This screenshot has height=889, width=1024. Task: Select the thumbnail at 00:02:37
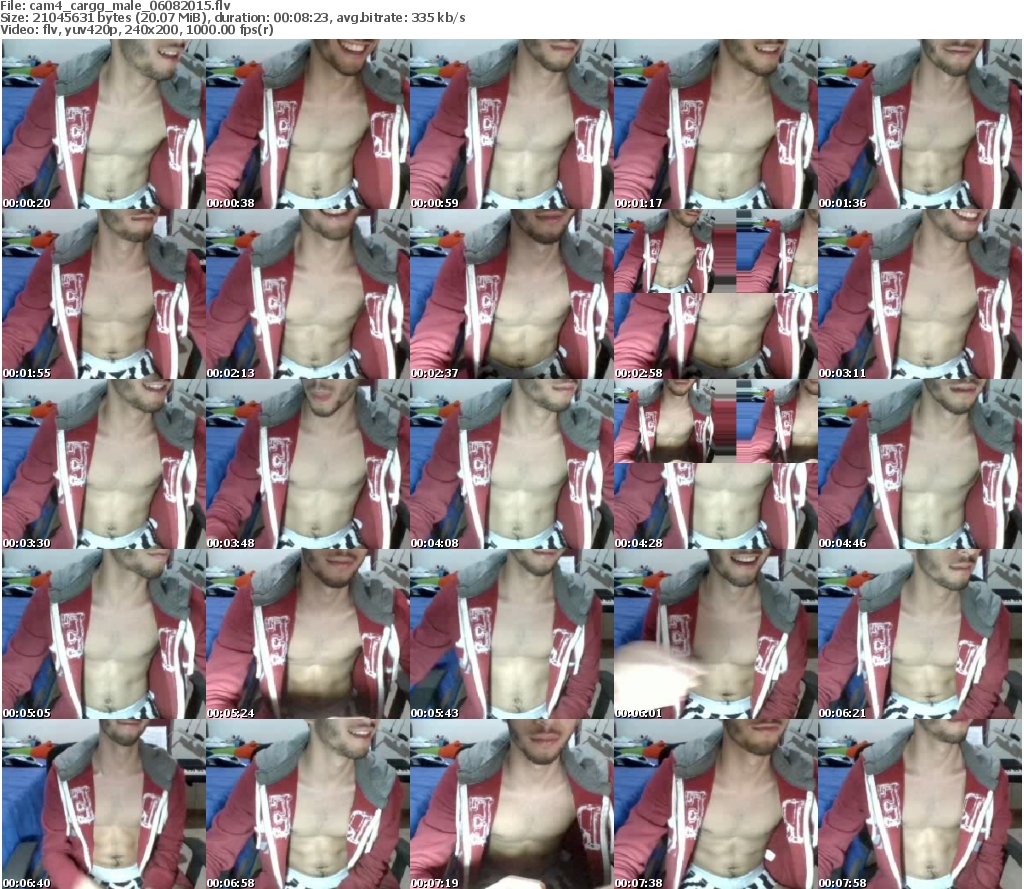(x=511, y=294)
